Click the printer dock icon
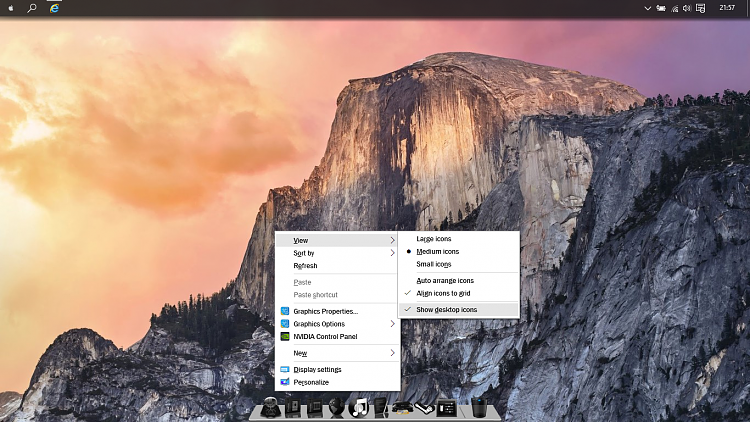The image size is (750, 422). coord(402,408)
